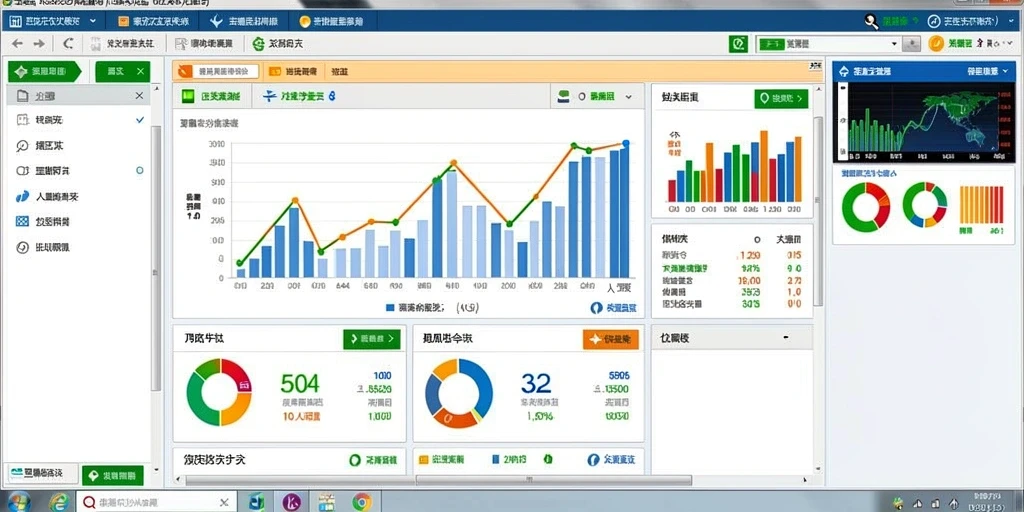Image resolution: width=1024 pixels, height=512 pixels.
Task: Open the first top menu with the chart icon
Action: tap(52, 21)
